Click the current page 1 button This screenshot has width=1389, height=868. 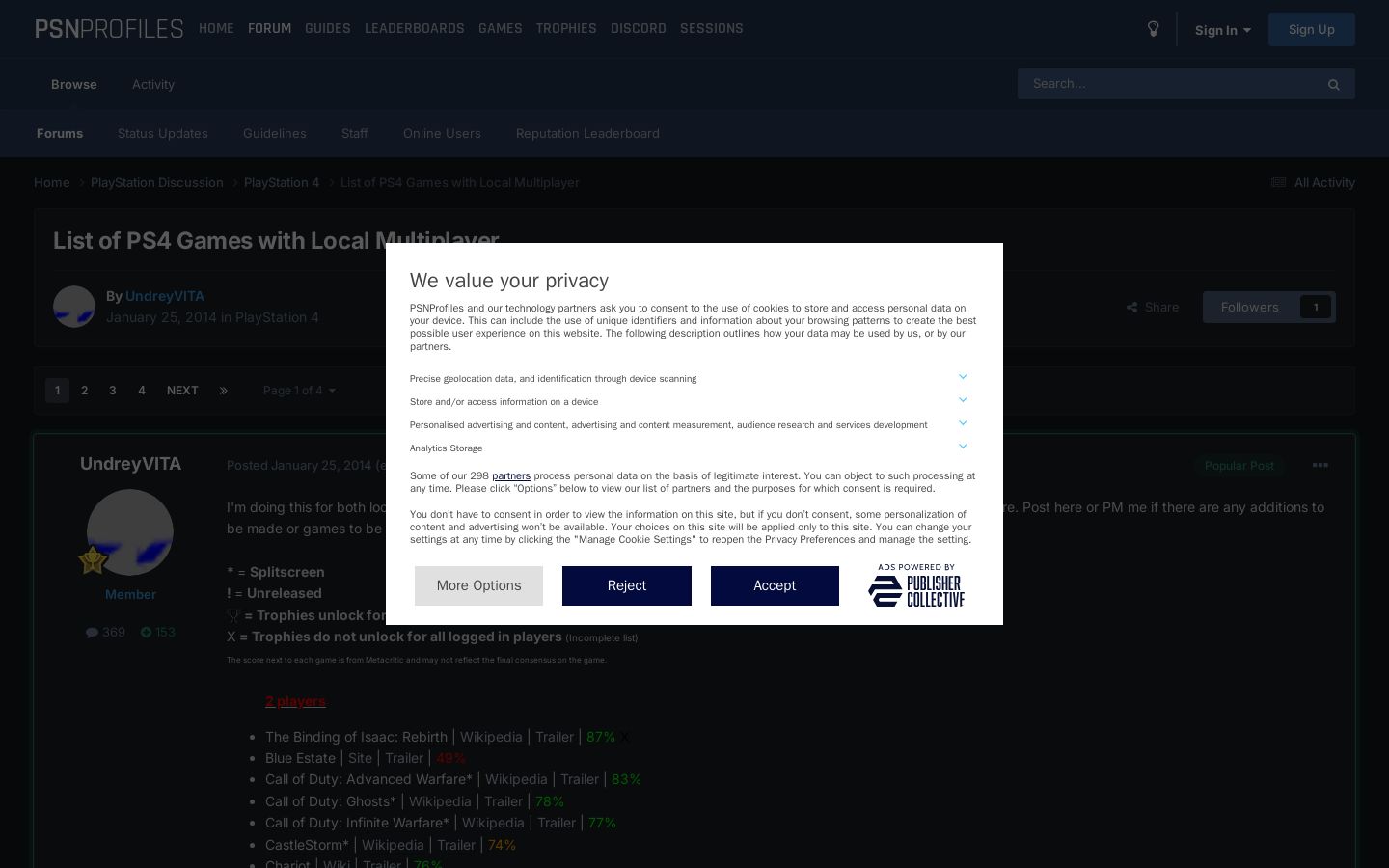(x=57, y=391)
